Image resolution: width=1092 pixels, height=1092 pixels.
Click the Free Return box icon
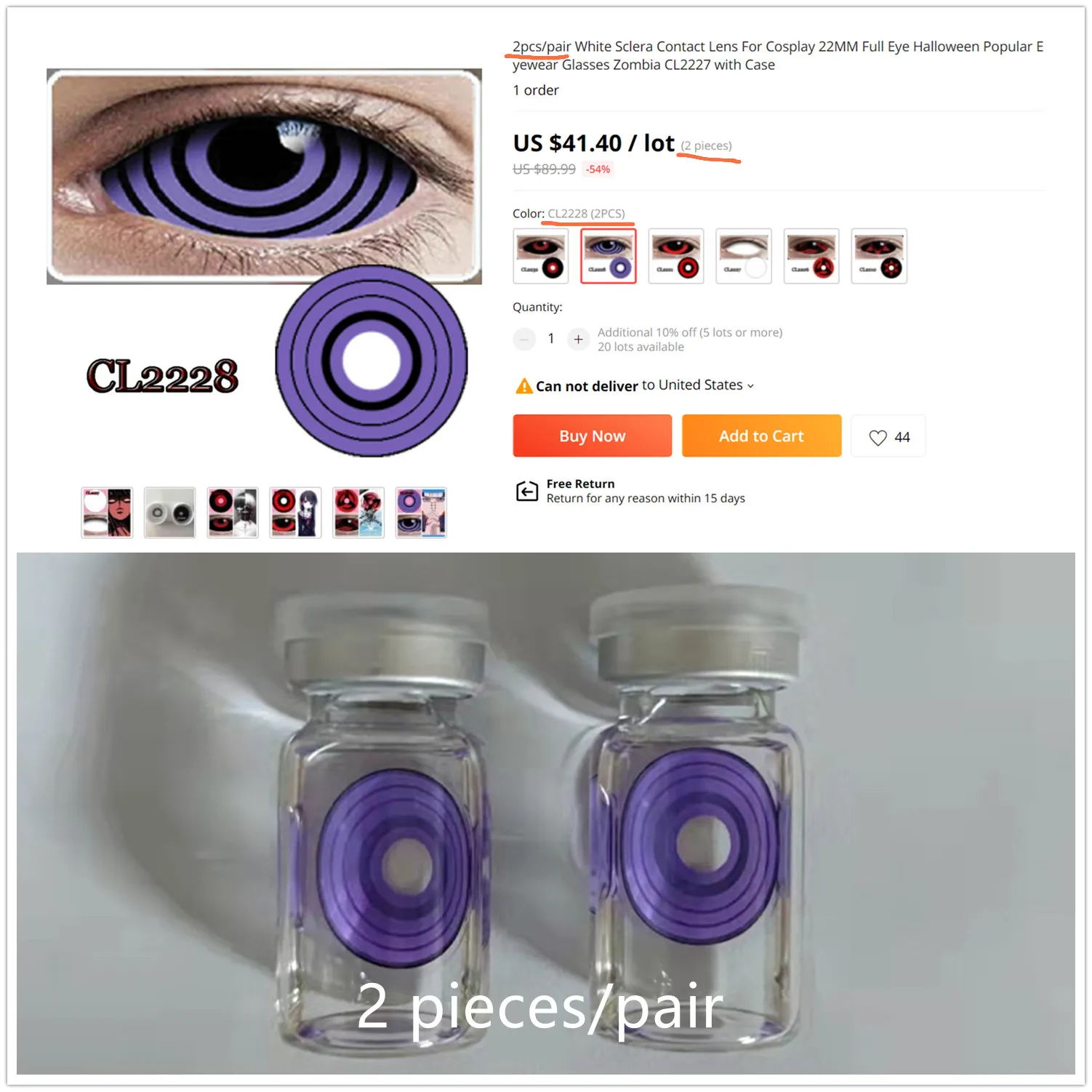[x=526, y=491]
